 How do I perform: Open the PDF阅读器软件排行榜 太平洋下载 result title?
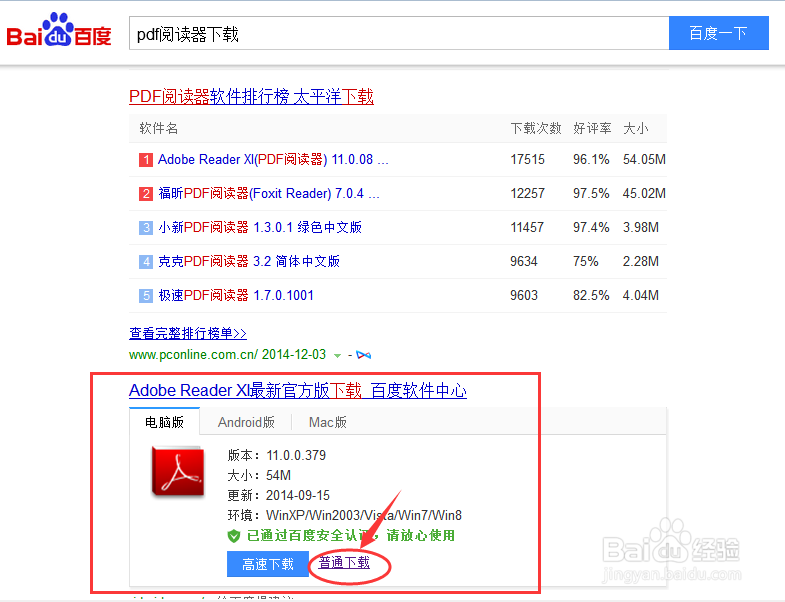tap(251, 96)
